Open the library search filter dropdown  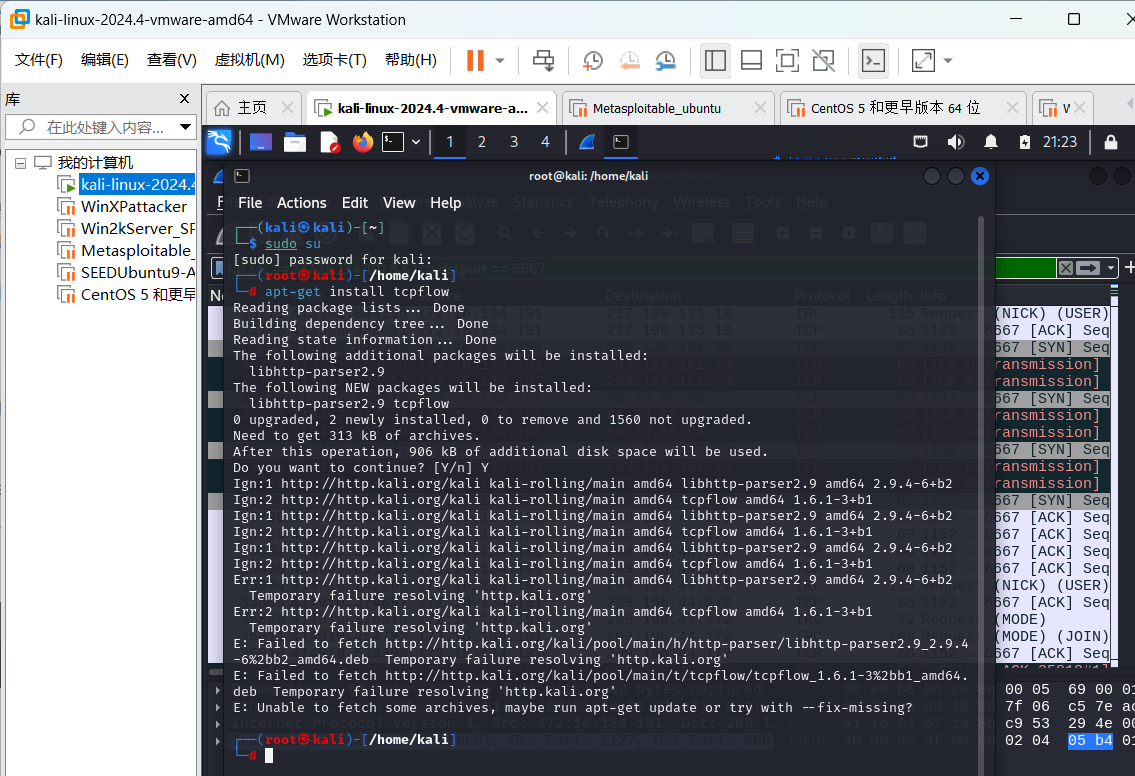pyautogui.click(x=185, y=127)
